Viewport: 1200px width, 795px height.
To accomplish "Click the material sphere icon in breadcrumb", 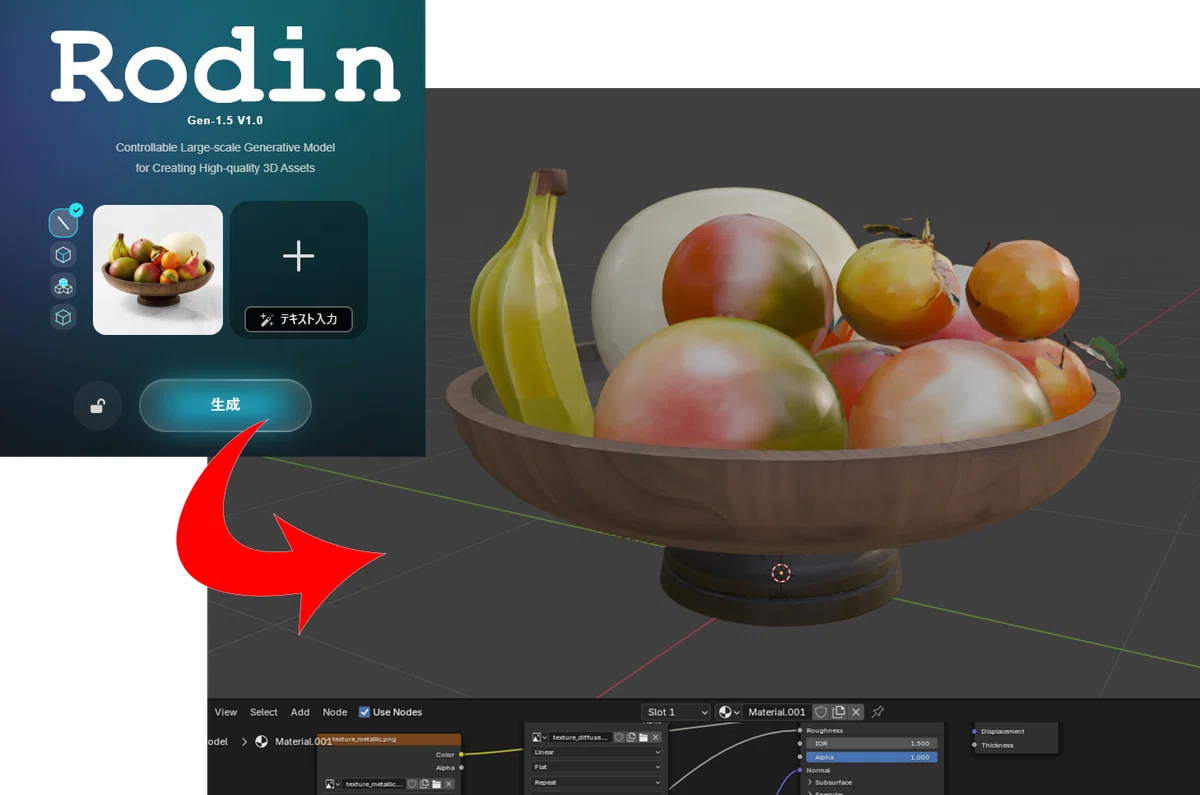I will [x=261, y=742].
